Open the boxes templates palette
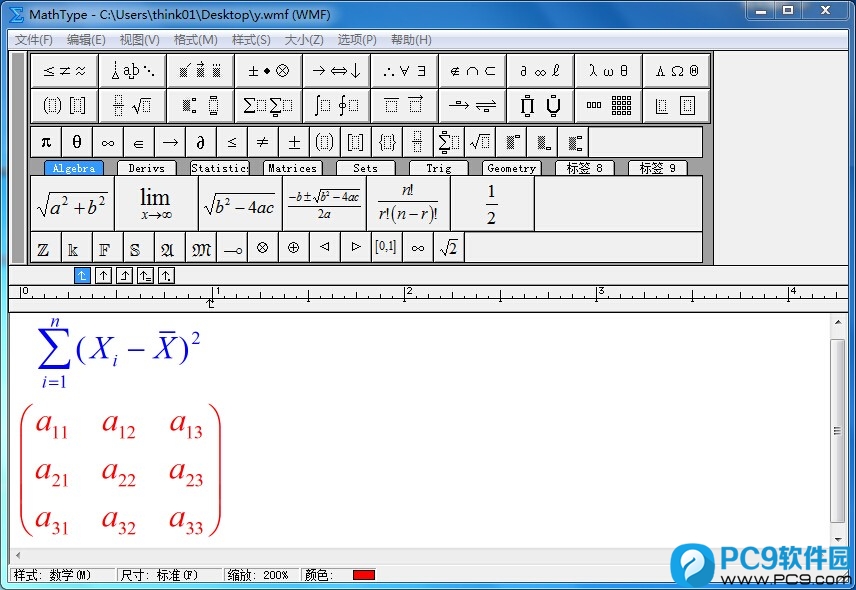 (x=676, y=105)
